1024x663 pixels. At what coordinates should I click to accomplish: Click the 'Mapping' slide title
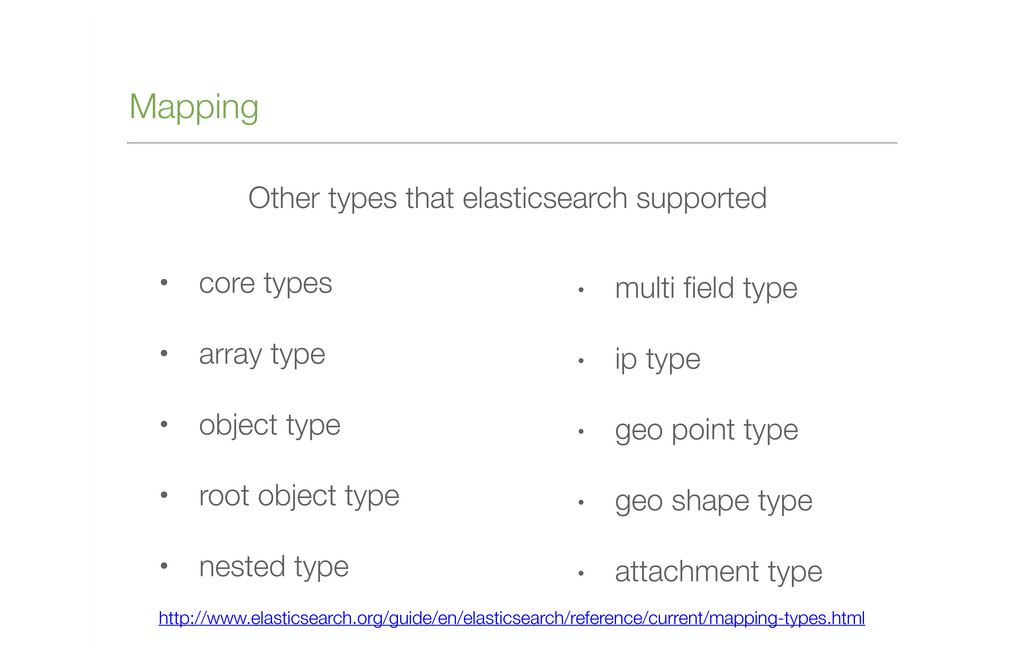click(194, 107)
